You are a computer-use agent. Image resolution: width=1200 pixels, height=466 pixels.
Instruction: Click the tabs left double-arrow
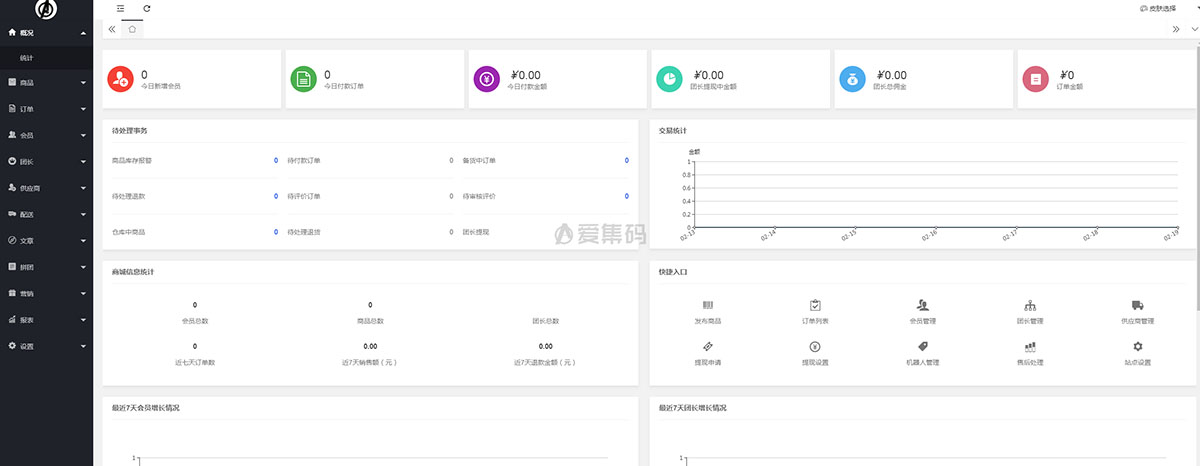111,29
